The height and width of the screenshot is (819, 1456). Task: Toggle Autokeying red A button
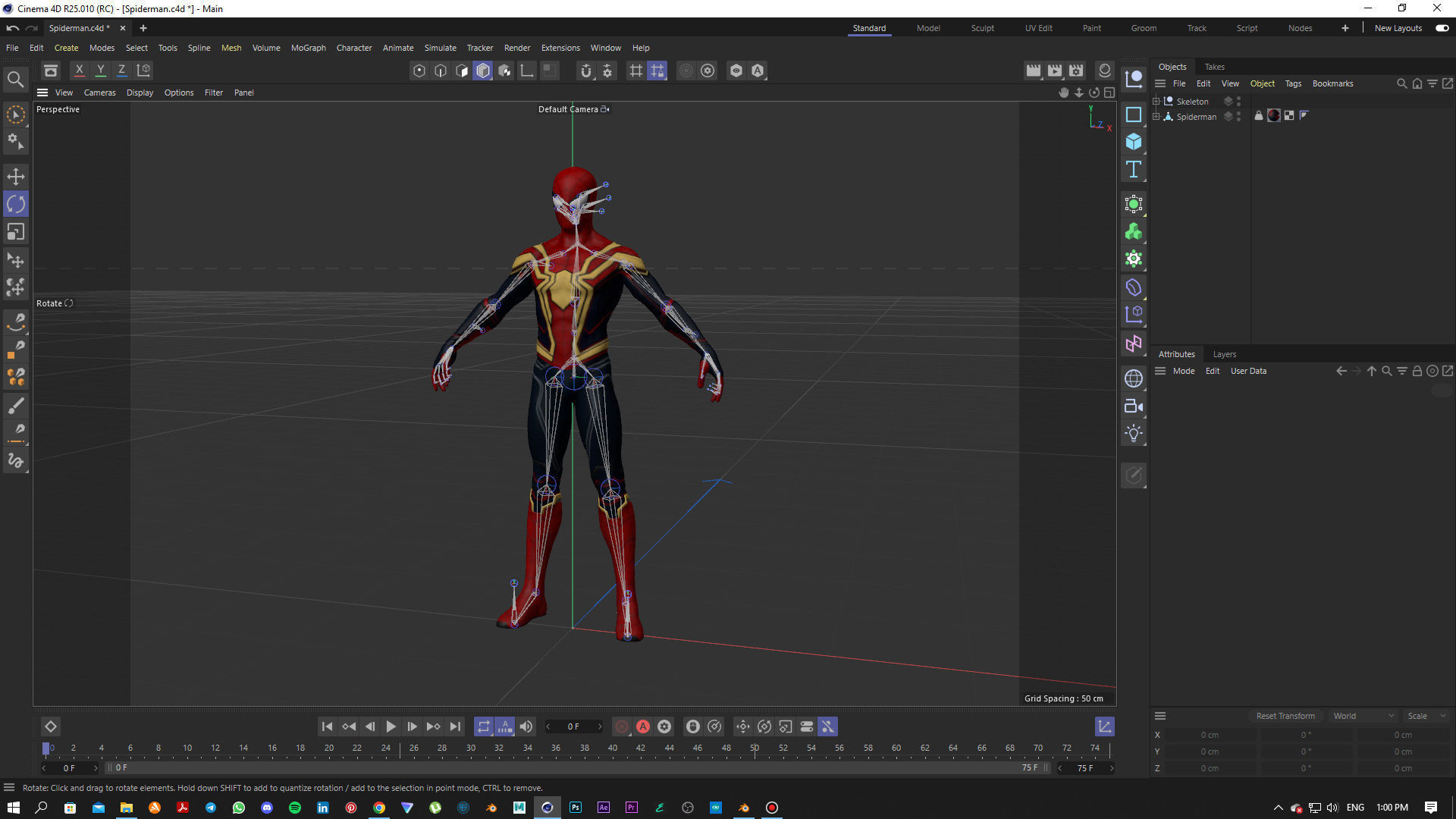(x=643, y=726)
